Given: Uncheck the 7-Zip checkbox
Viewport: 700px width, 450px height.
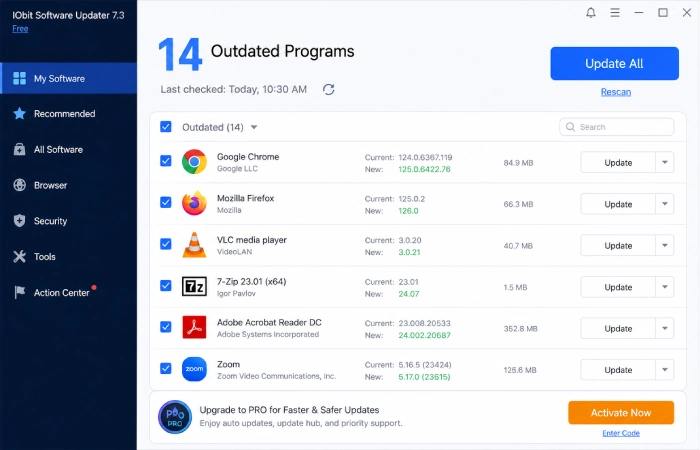Looking at the screenshot, I should (166, 285).
